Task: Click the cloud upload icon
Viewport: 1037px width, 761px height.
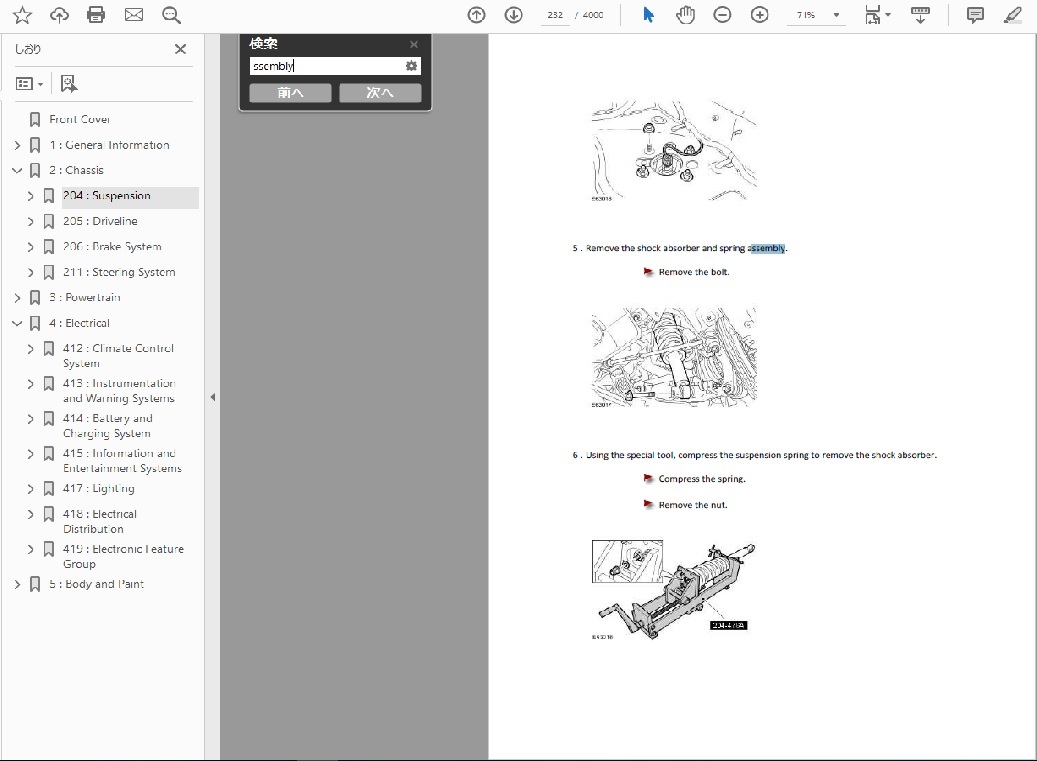Action: pos(60,15)
